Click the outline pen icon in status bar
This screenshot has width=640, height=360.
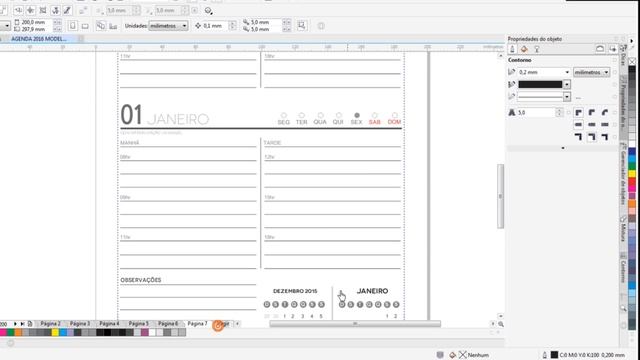point(544,355)
